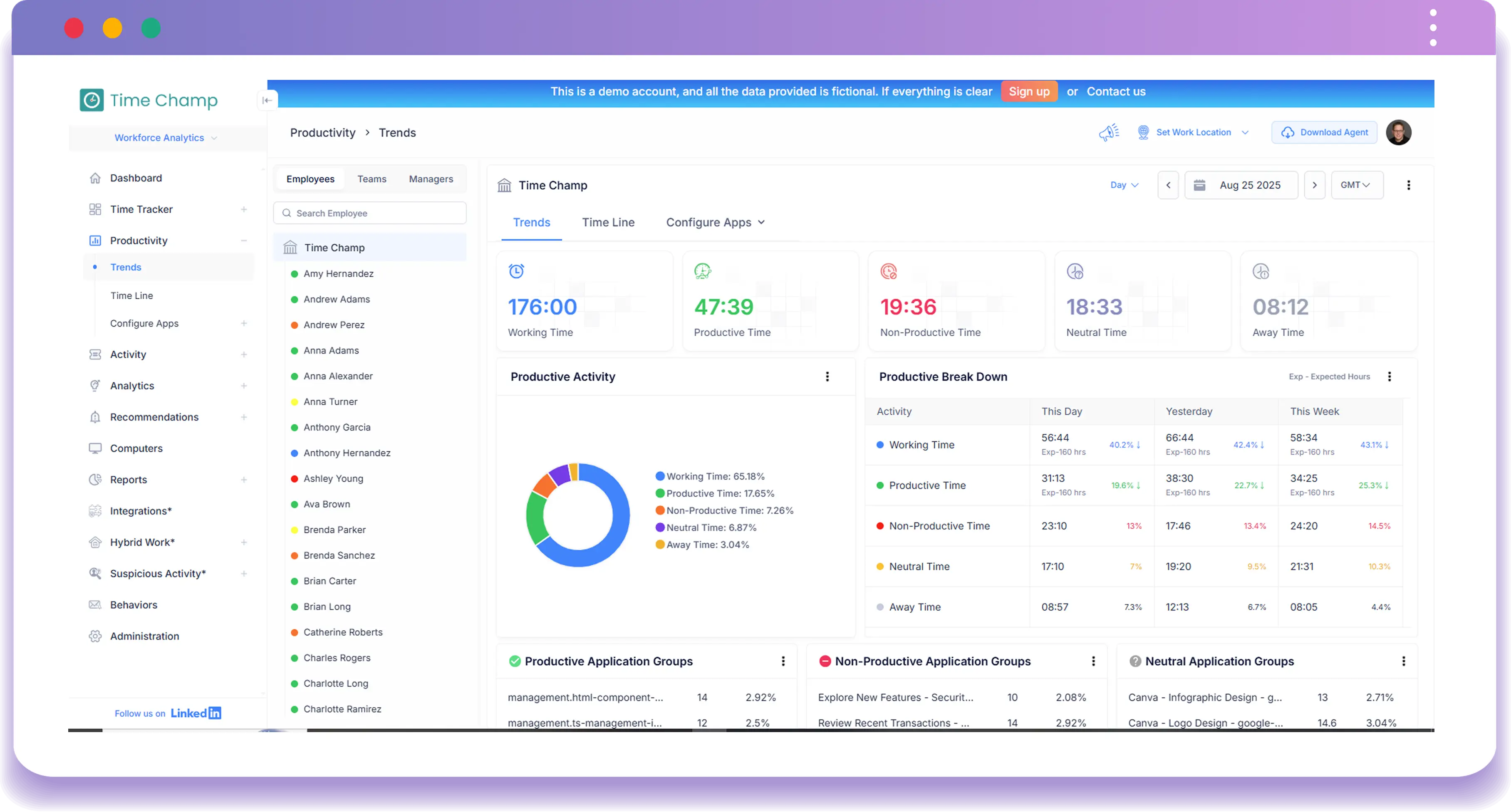Open the Day interval dropdown
The width and height of the screenshot is (1511, 812).
tap(1123, 185)
